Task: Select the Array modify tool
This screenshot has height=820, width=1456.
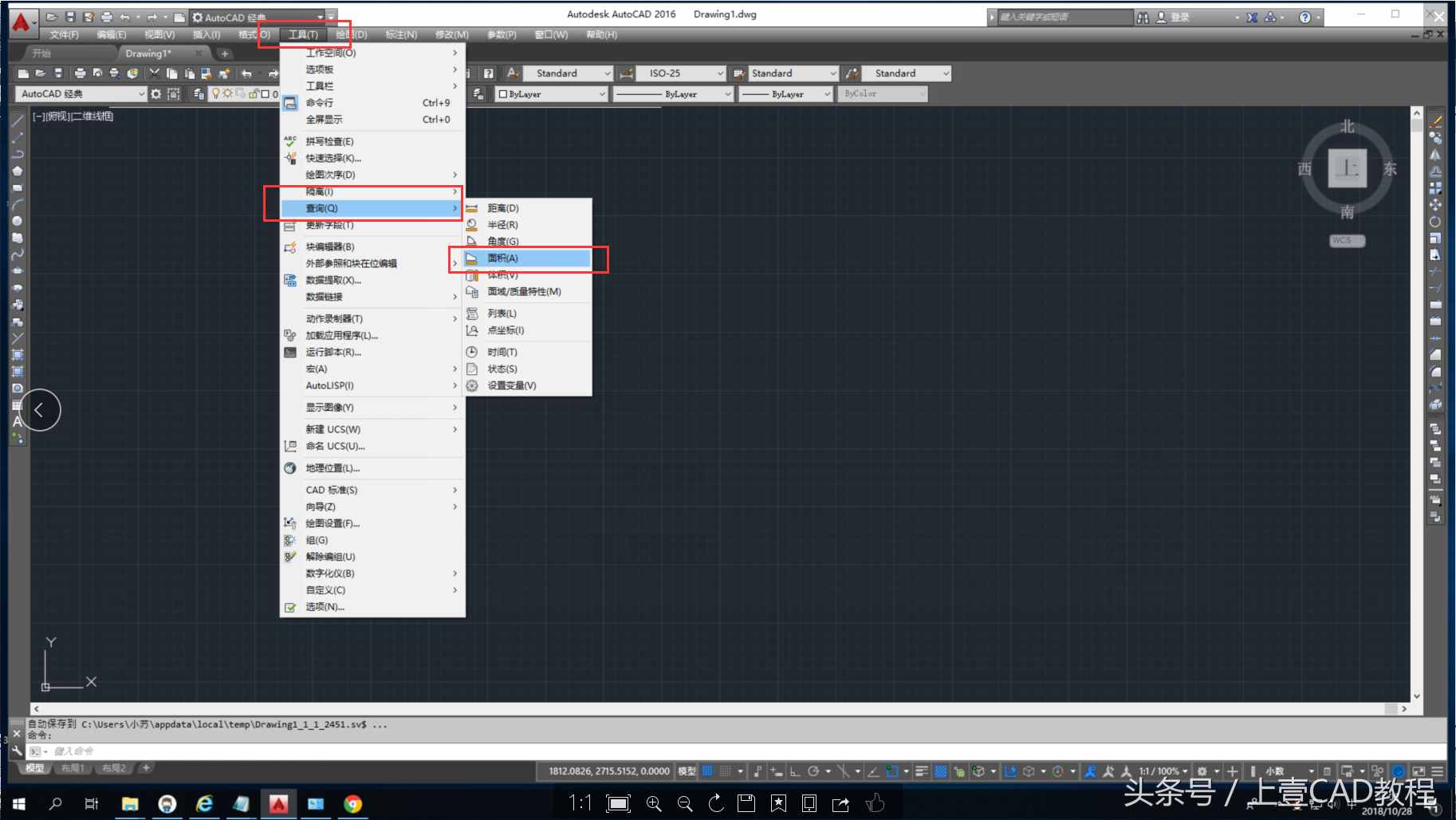Action: 1435,188
